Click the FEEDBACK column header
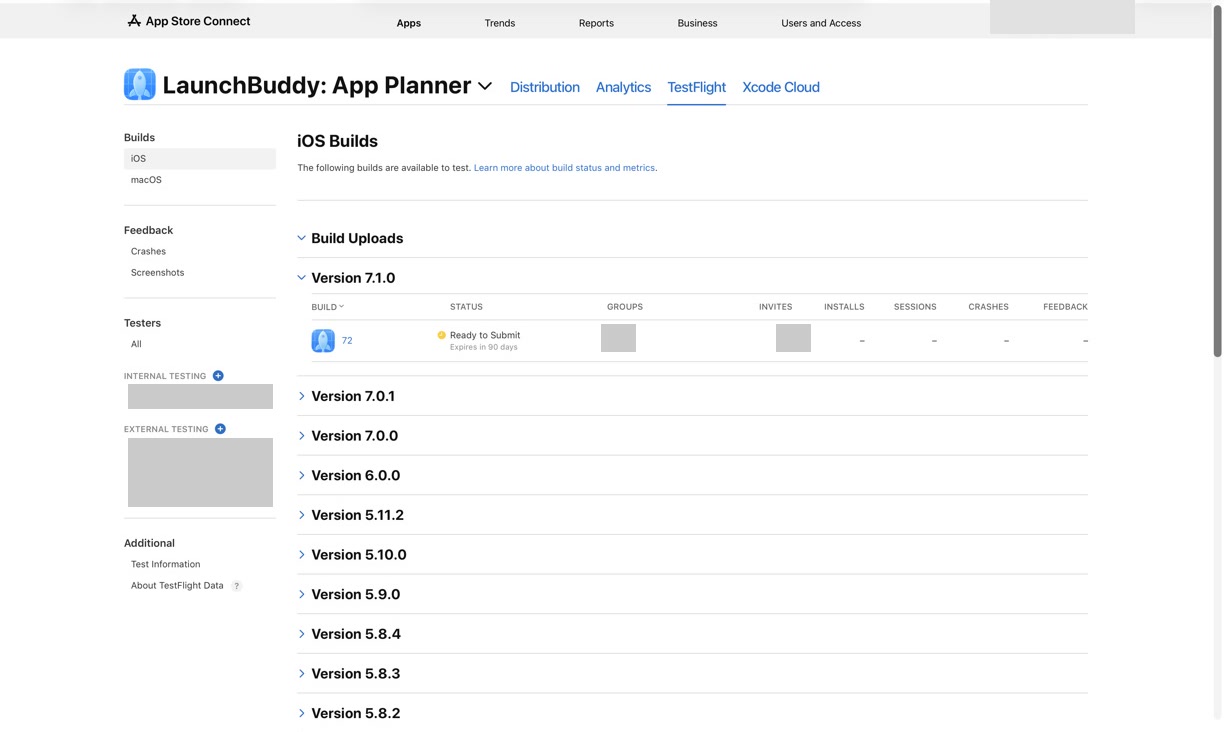The width and height of the screenshot is (1224, 732). [1065, 307]
